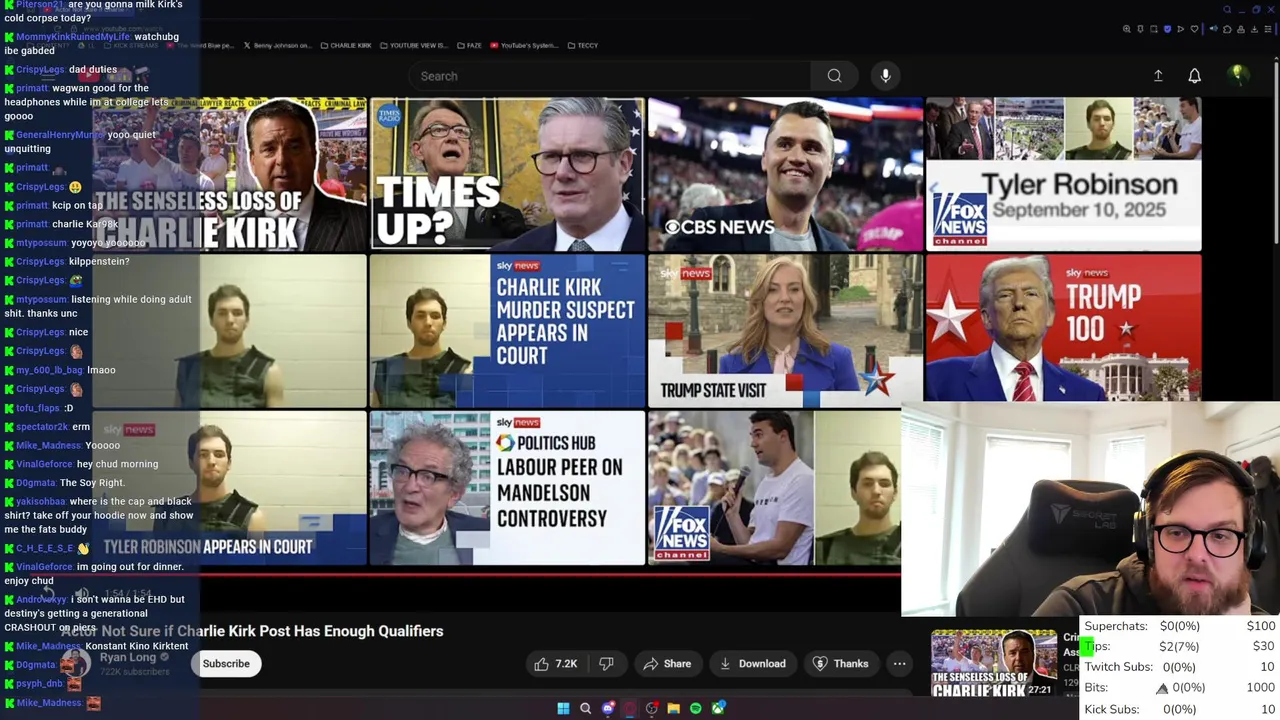Click the YouTube search magnifier button
1280x720 pixels.
click(834, 76)
